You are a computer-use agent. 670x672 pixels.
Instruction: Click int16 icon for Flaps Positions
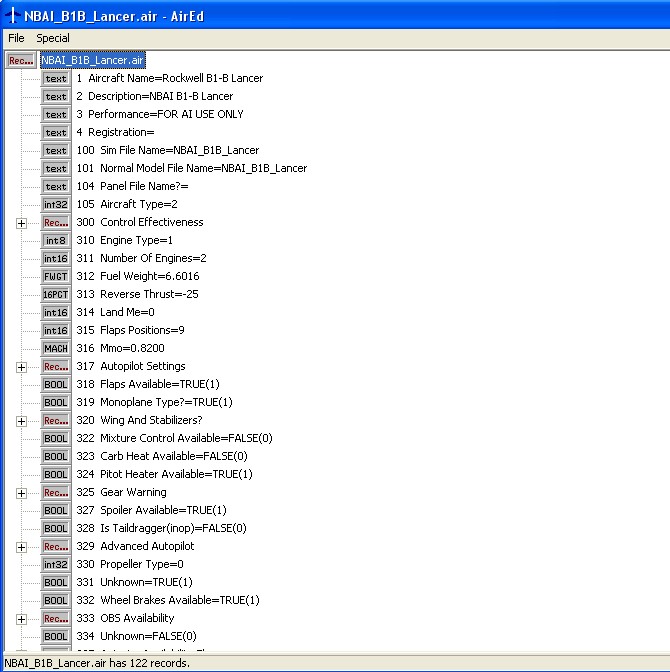[56, 330]
